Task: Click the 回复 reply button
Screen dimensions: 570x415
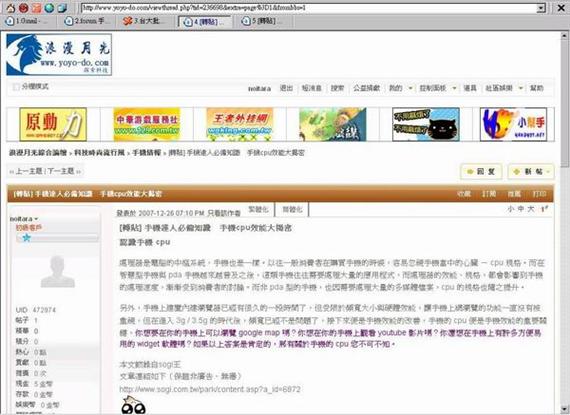Action: click(481, 172)
